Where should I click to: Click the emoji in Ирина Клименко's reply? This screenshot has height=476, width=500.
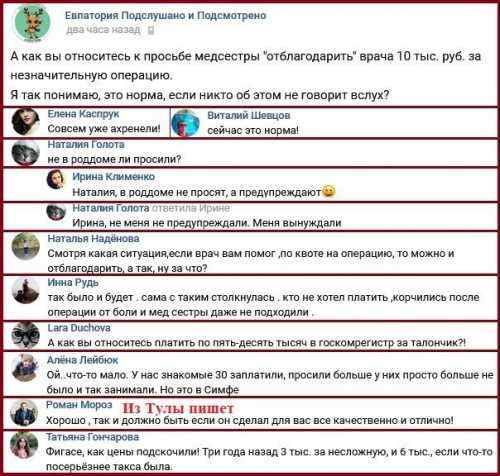(x=329, y=192)
